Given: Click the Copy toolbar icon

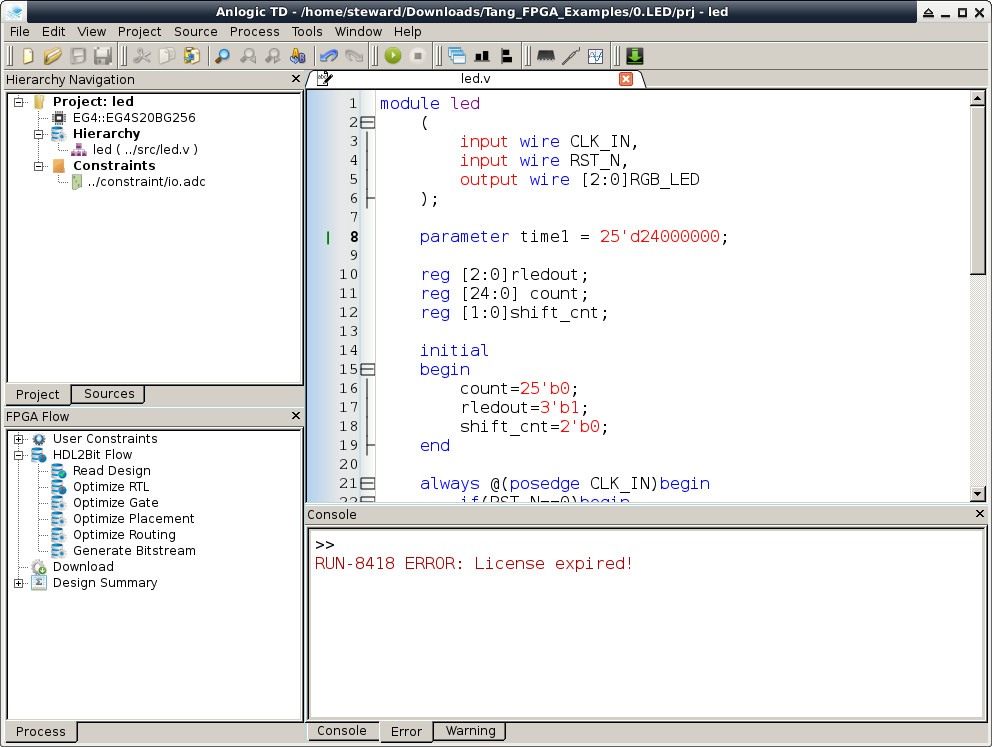Looking at the screenshot, I should coord(167,56).
